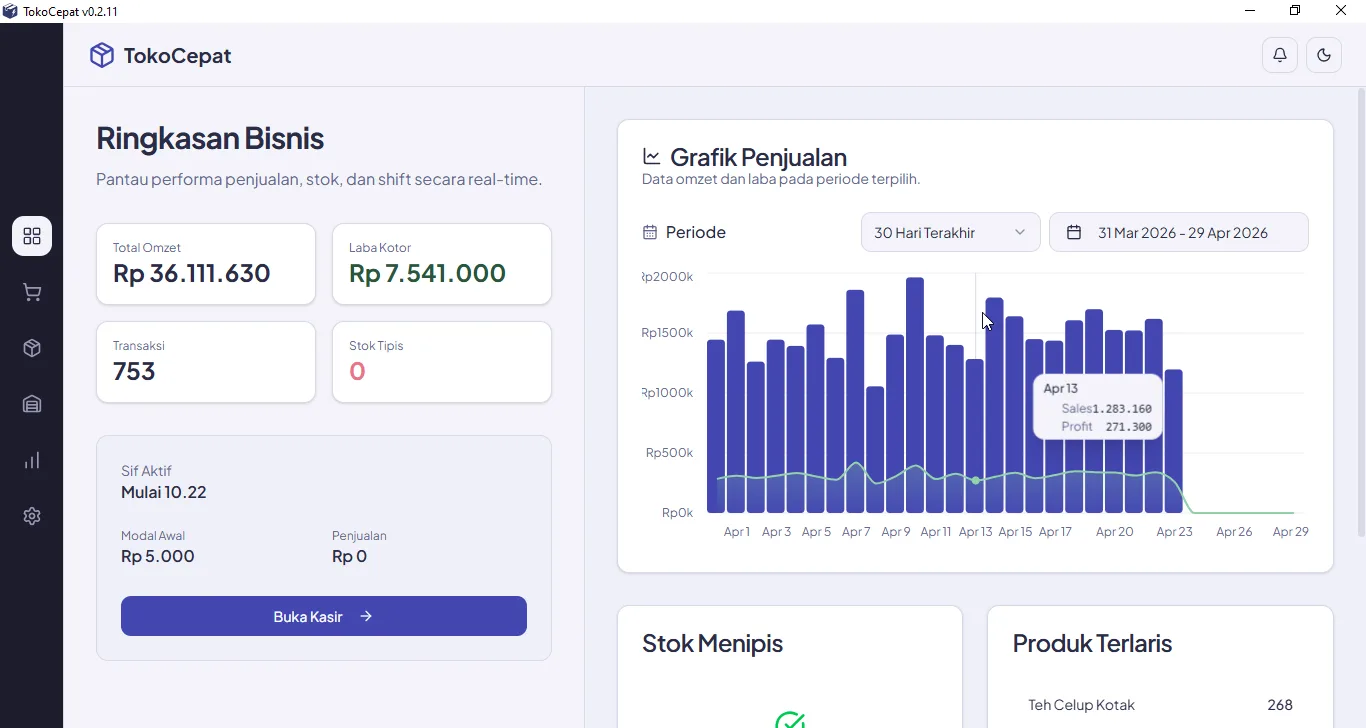
Task: Click the TokoCepat box logo icon
Action: [102, 55]
